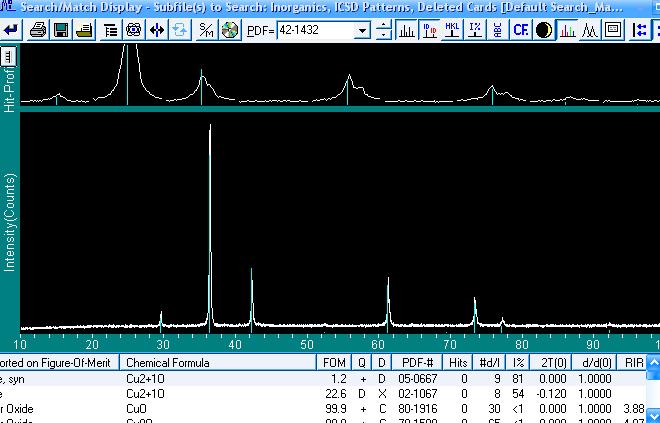Screen dimensions: 660x423
Task: Open the PDF number dropdown list
Action: coord(363,31)
